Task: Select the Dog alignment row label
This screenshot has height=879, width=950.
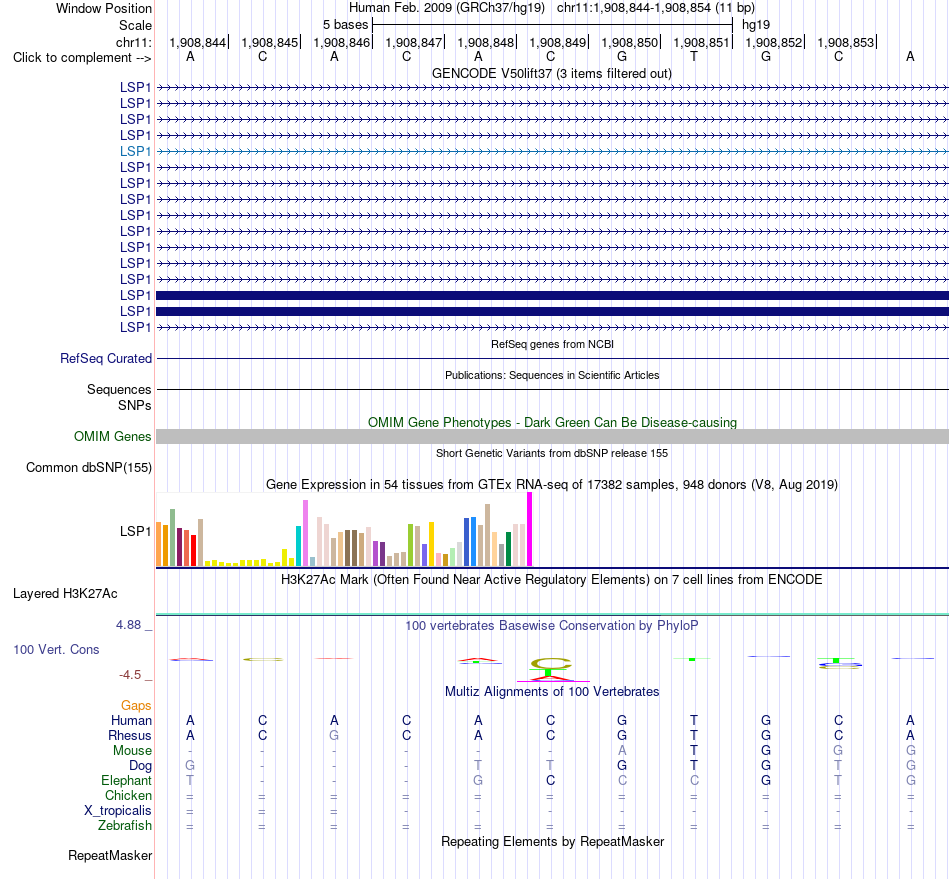Action: 140,766
